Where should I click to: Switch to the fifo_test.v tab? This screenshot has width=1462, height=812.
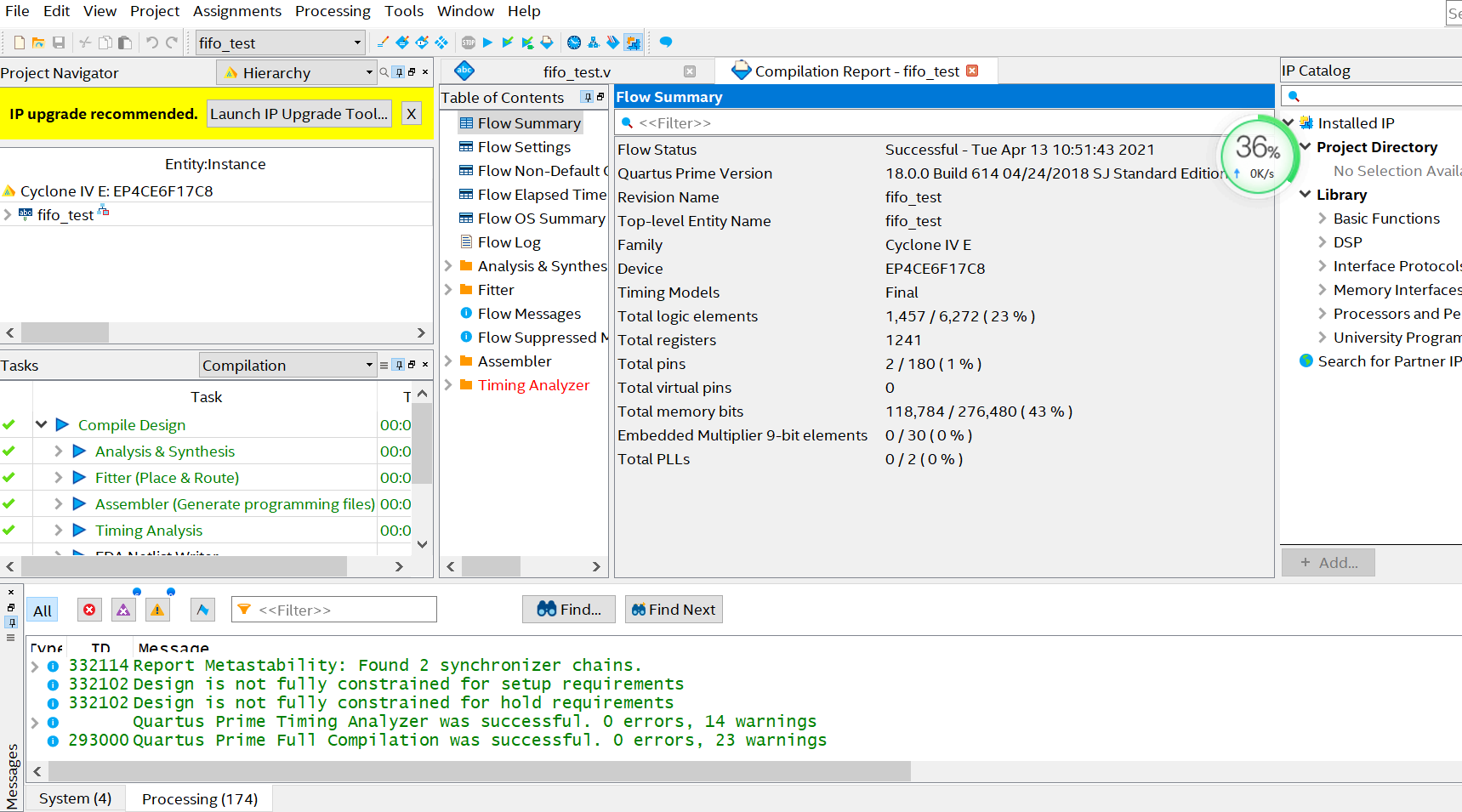coord(577,71)
